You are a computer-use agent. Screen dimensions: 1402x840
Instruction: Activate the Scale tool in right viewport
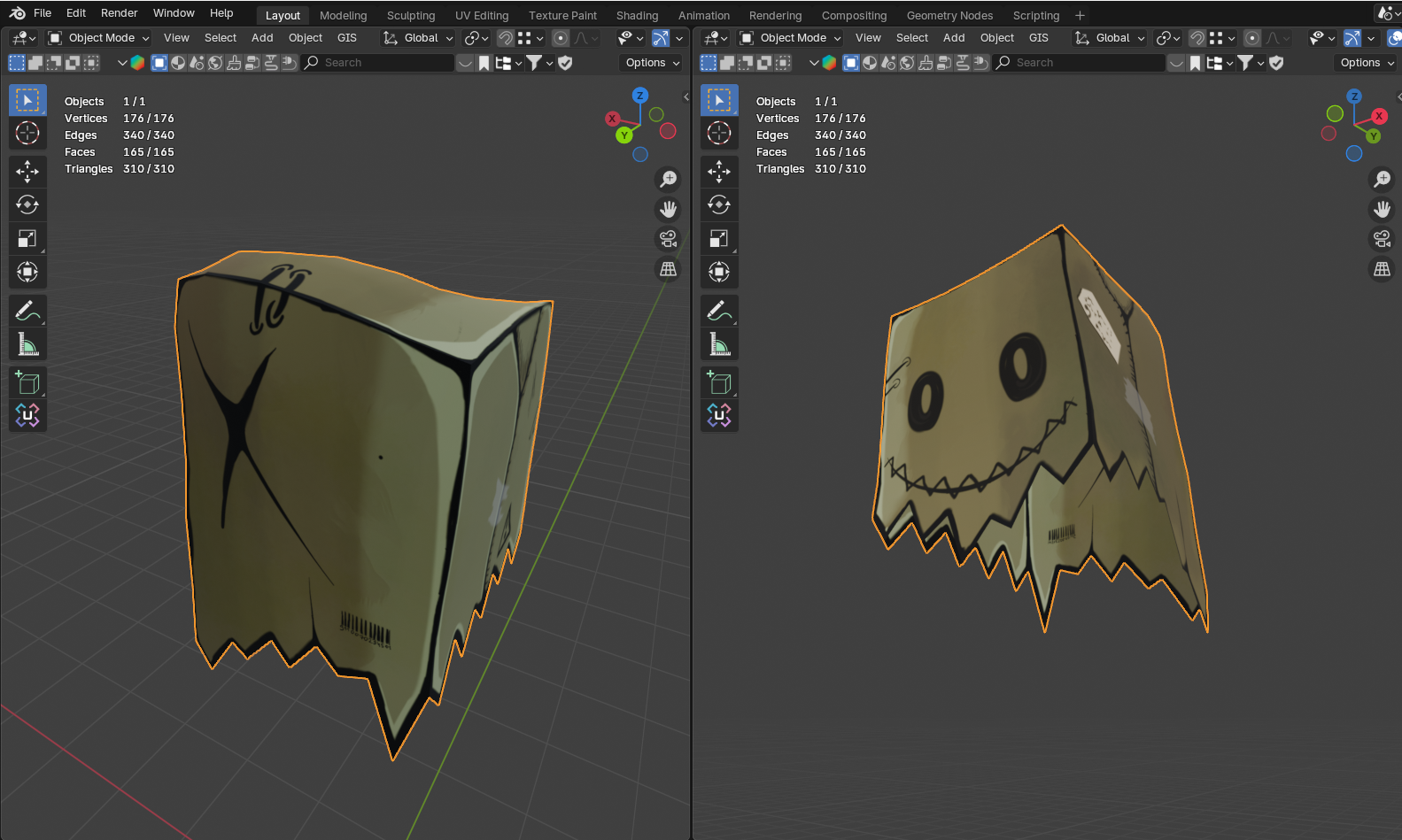pos(719,238)
